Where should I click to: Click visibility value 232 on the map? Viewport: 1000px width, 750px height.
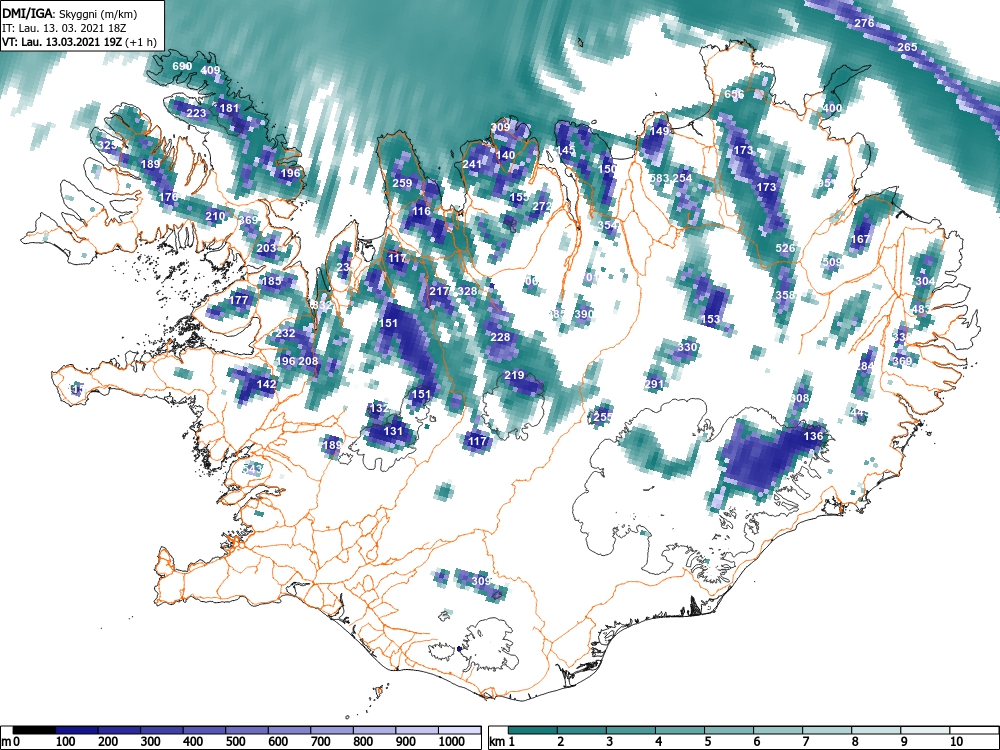285,333
